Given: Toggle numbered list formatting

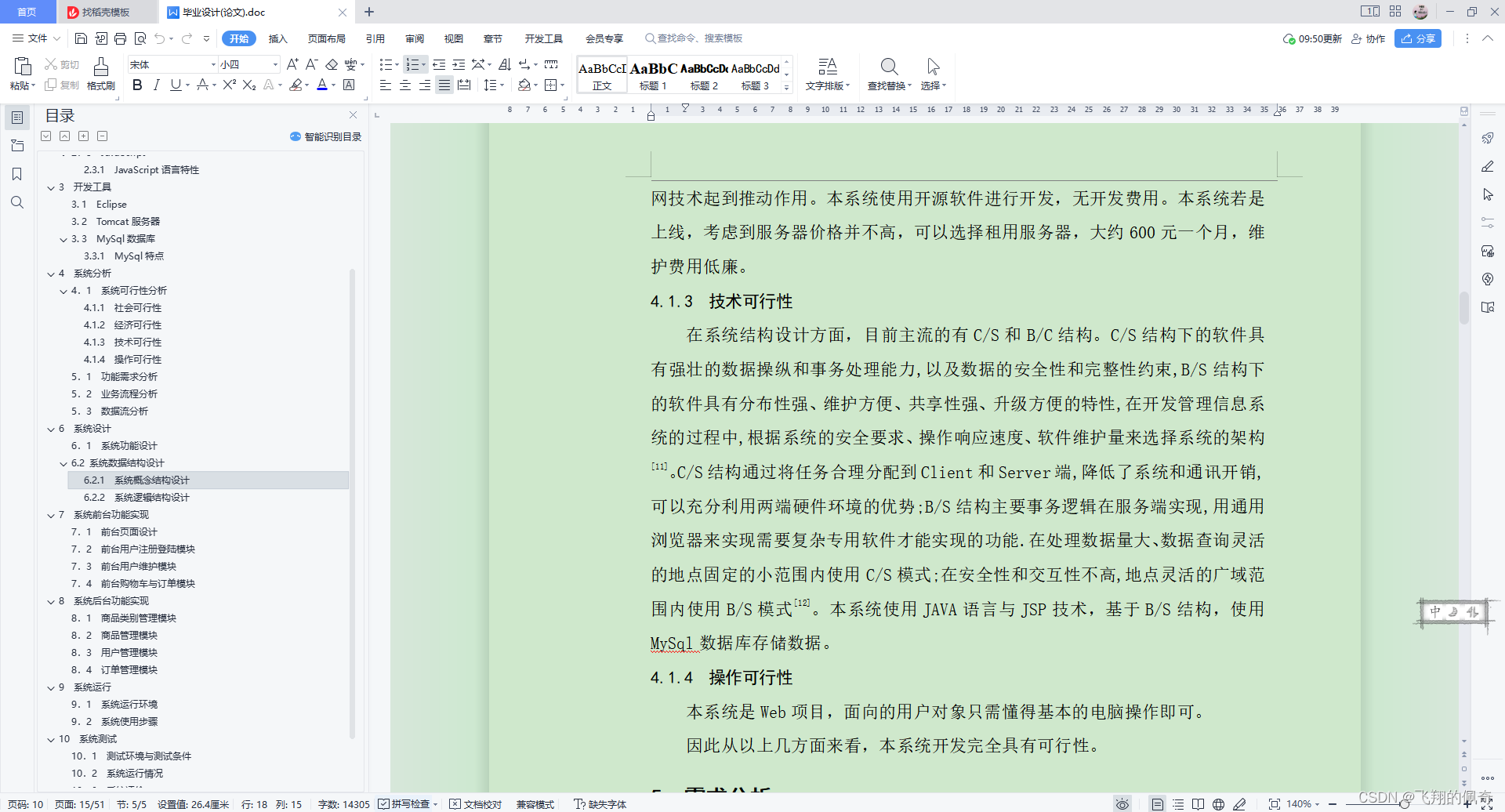Looking at the screenshot, I should (x=412, y=64).
